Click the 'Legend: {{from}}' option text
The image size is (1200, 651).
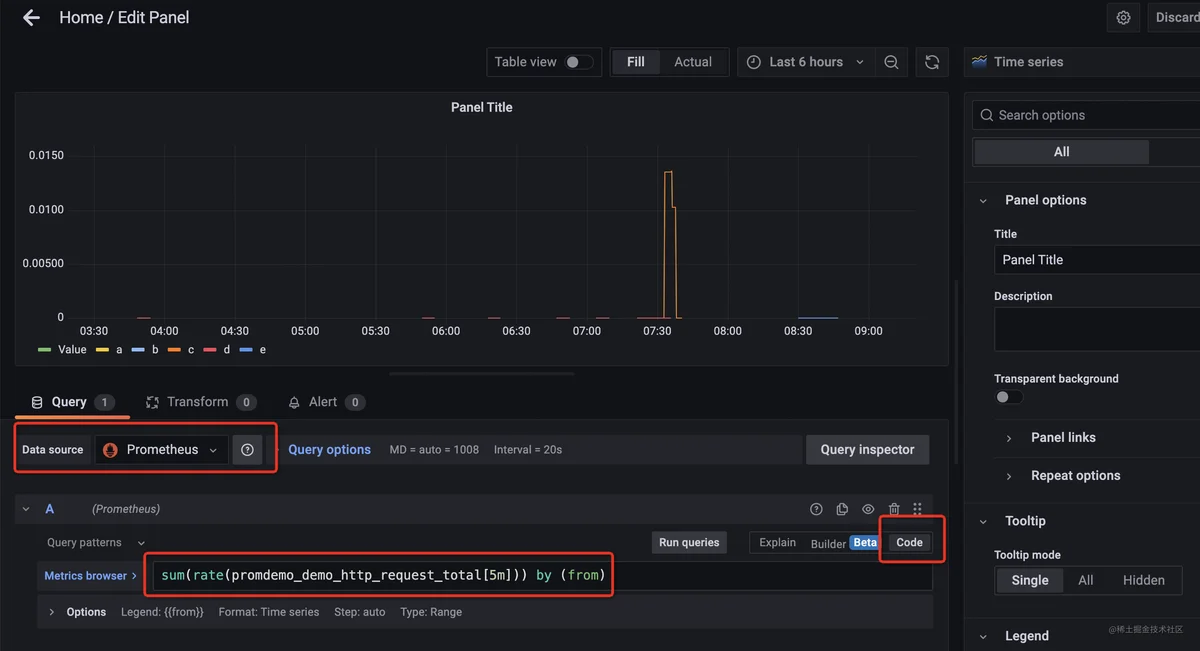click(162, 612)
